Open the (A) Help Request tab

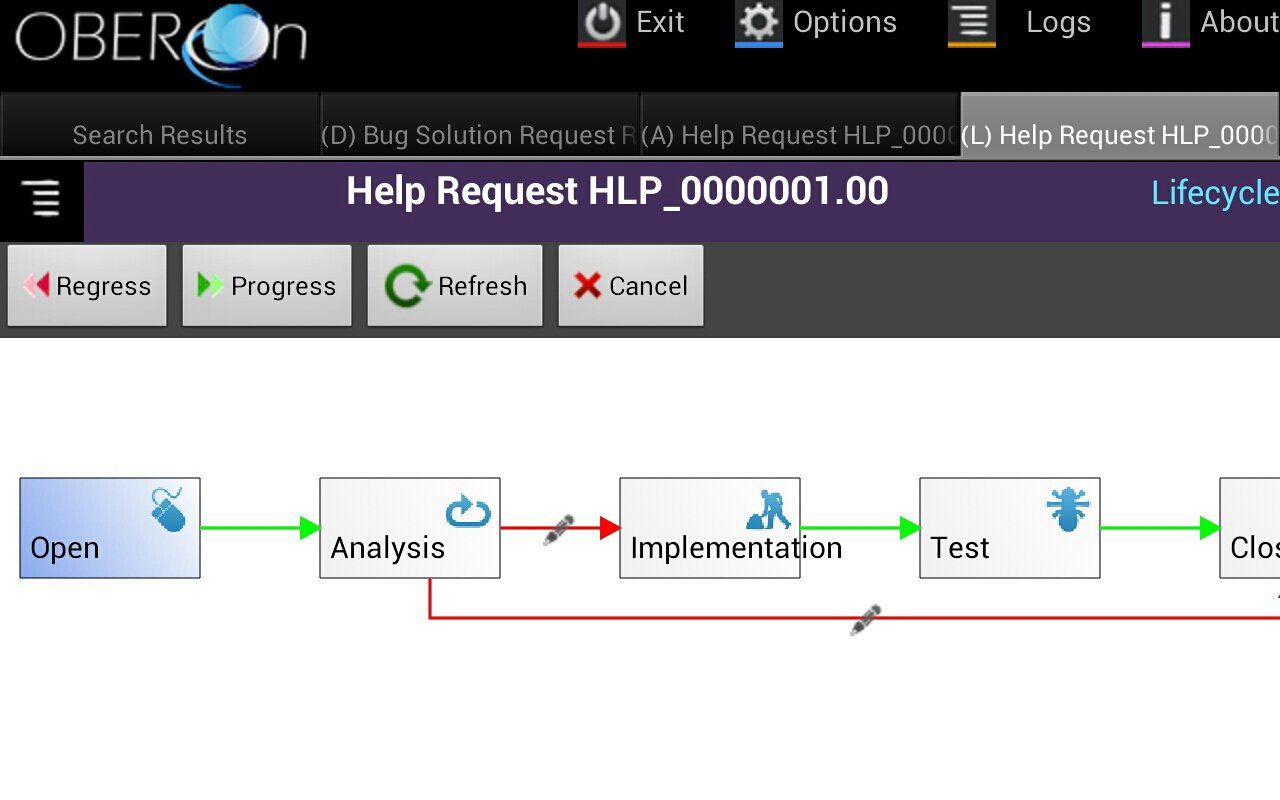point(800,126)
